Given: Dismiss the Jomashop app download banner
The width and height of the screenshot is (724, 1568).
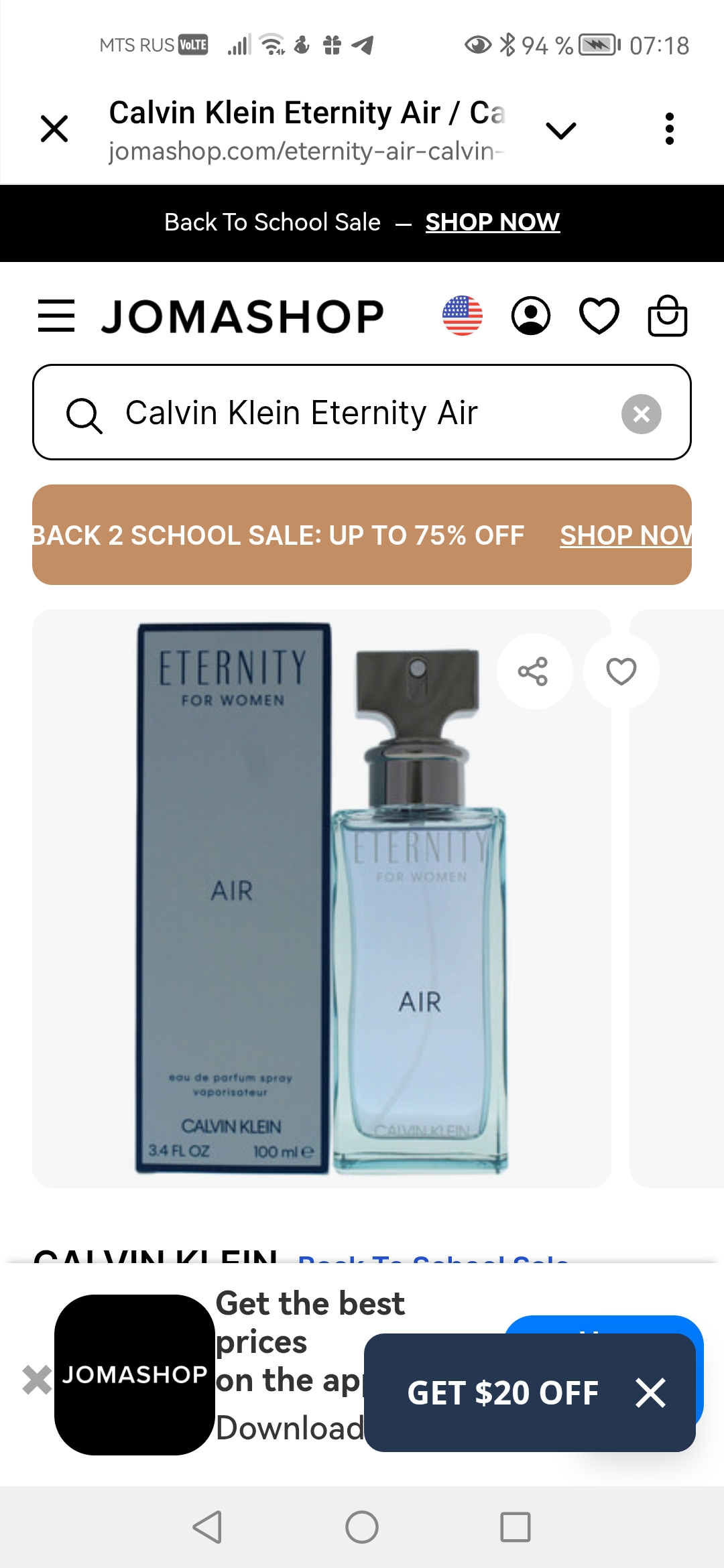Looking at the screenshot, I should 37,1380.
